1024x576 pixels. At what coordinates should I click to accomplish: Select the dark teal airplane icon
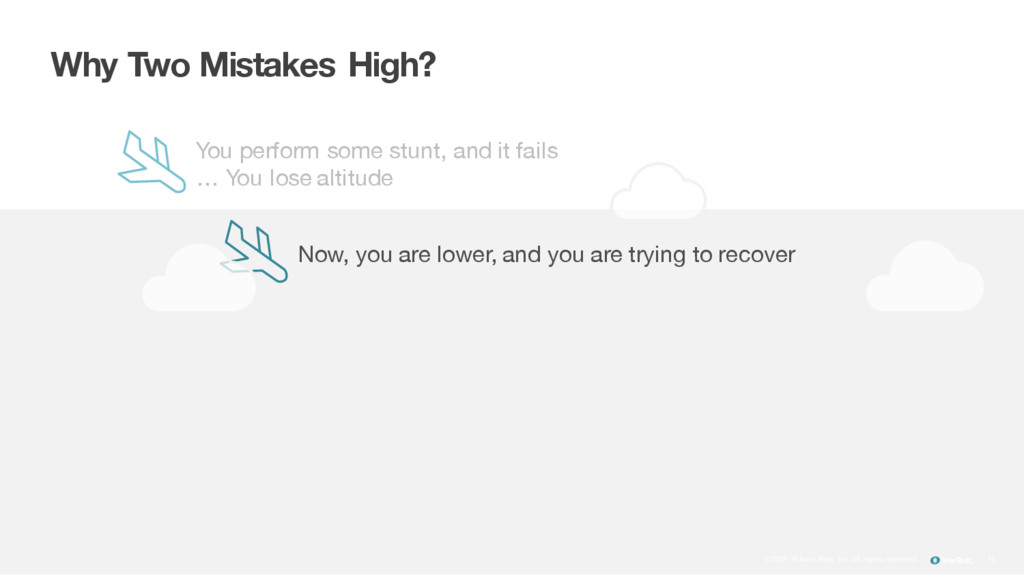255,251
